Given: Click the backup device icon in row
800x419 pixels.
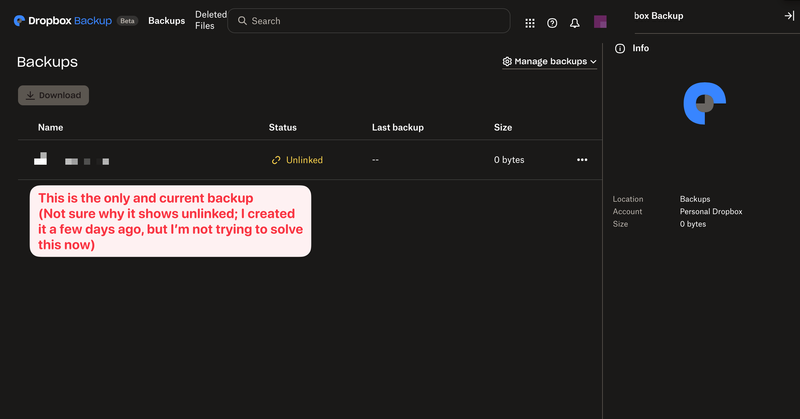Looking at the screenshot, I should [41, 159].
